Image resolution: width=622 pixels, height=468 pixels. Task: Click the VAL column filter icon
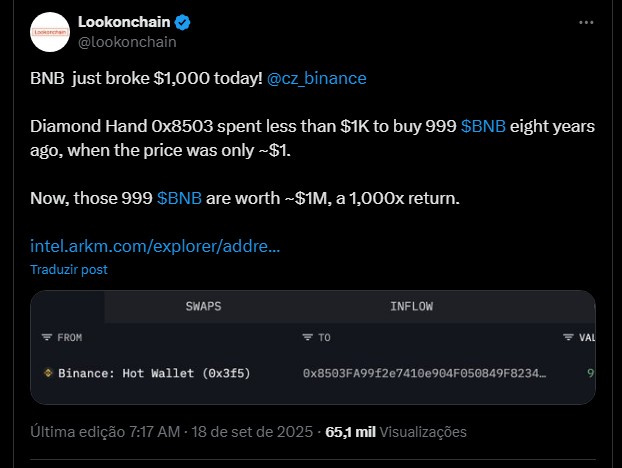pos(568,337)
